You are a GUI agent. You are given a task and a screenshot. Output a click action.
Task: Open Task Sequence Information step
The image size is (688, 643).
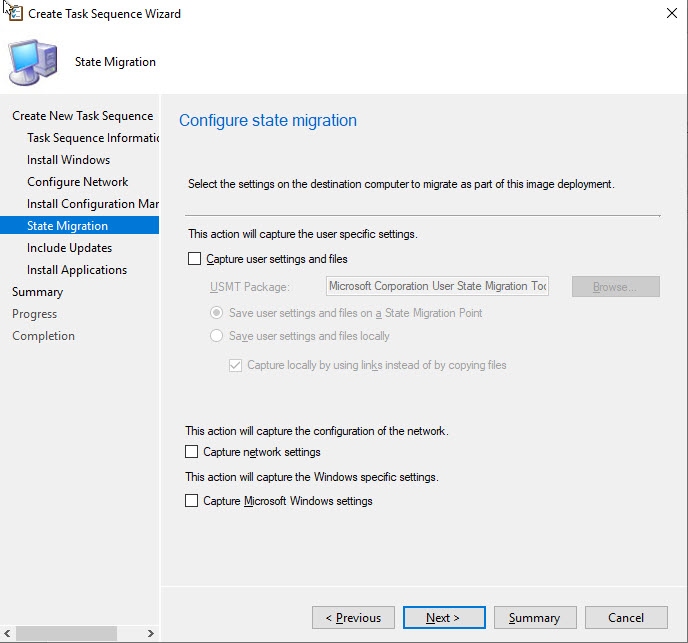click(93, 138)
